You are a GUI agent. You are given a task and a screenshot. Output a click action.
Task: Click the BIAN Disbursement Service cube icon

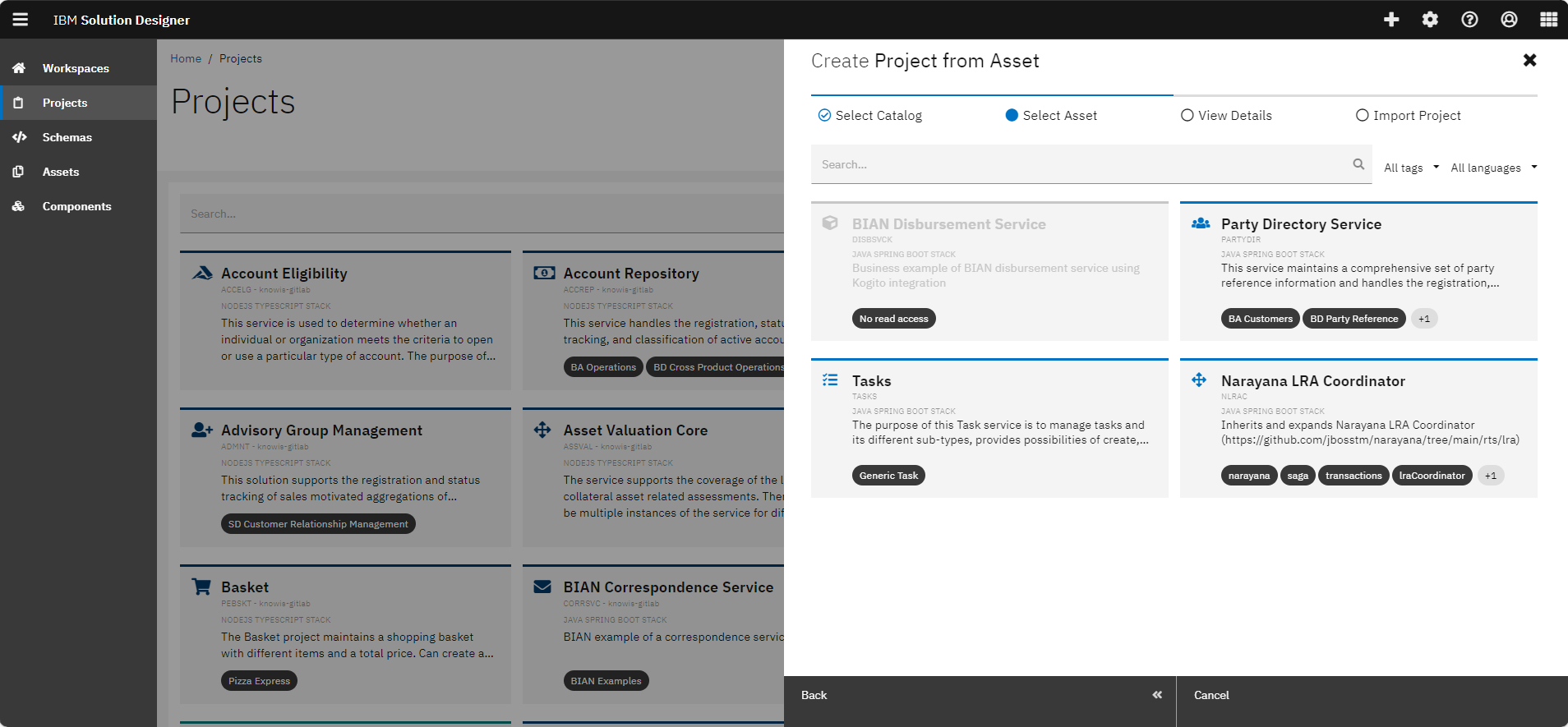(830, 223)
